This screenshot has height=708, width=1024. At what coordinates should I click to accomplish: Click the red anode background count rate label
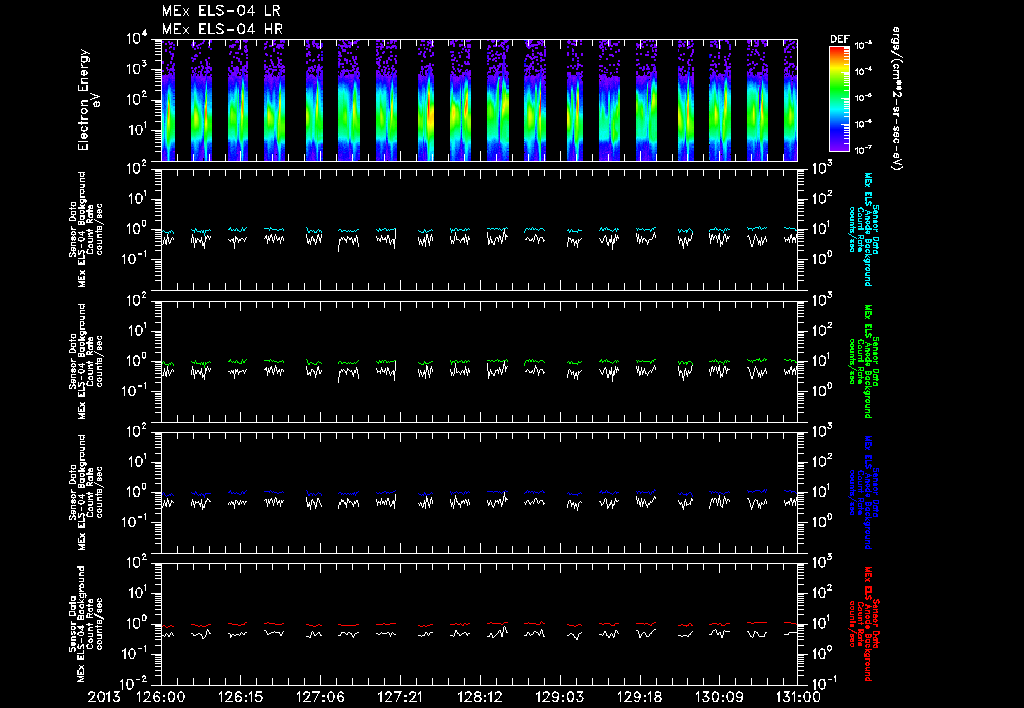(x=863, y=624)
